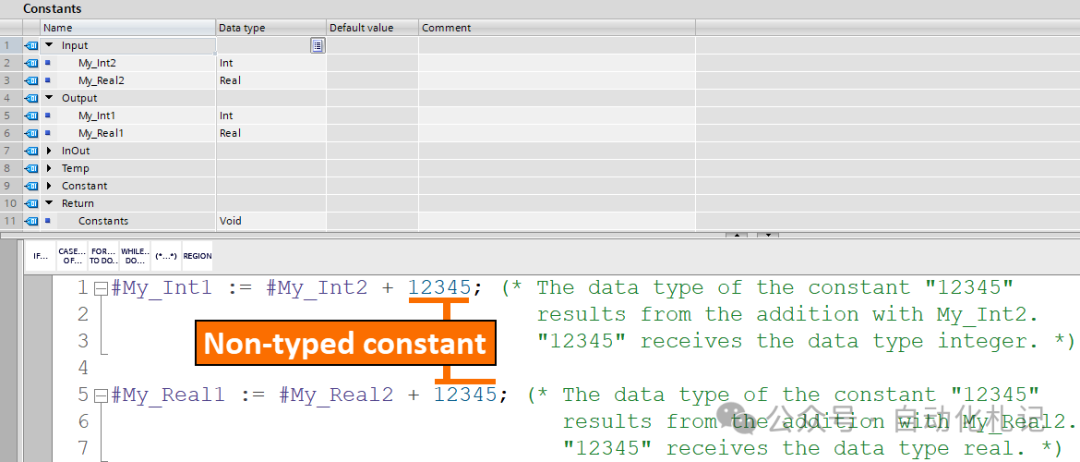Collapse the Input section
This screenshot has height=462, width=1080.
coord(49,45)
